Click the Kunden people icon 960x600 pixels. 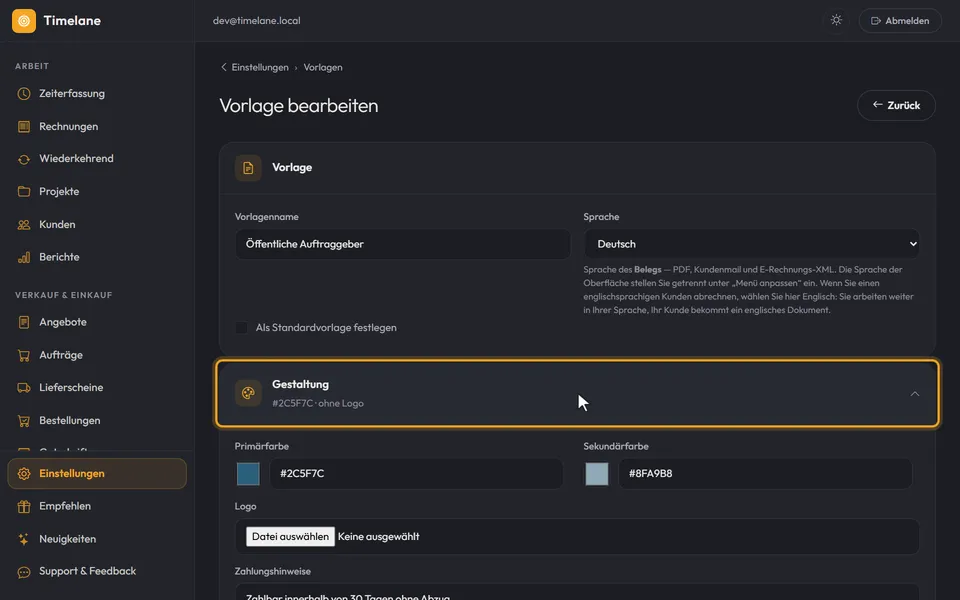24,225
